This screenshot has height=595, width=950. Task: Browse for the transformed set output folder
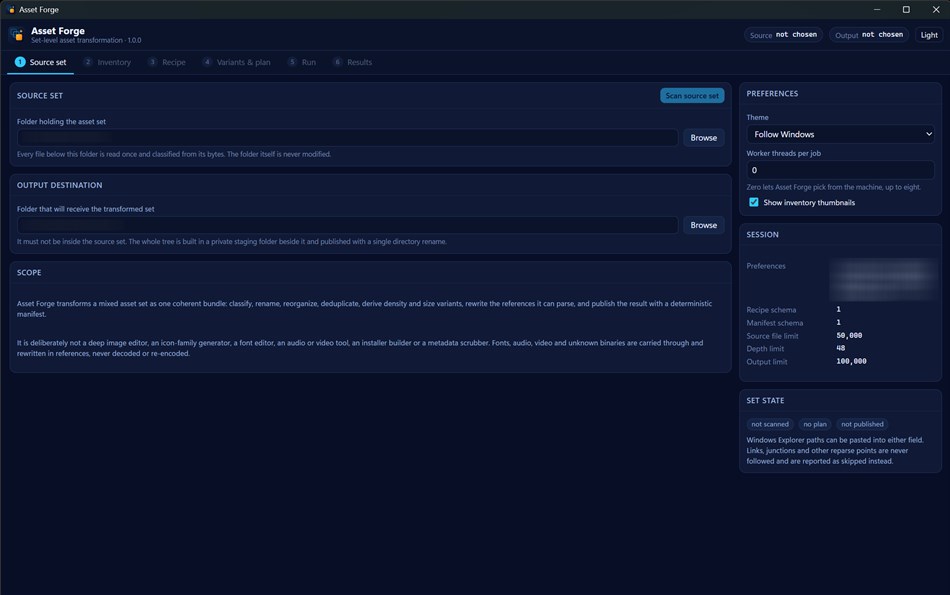[703, 225]
